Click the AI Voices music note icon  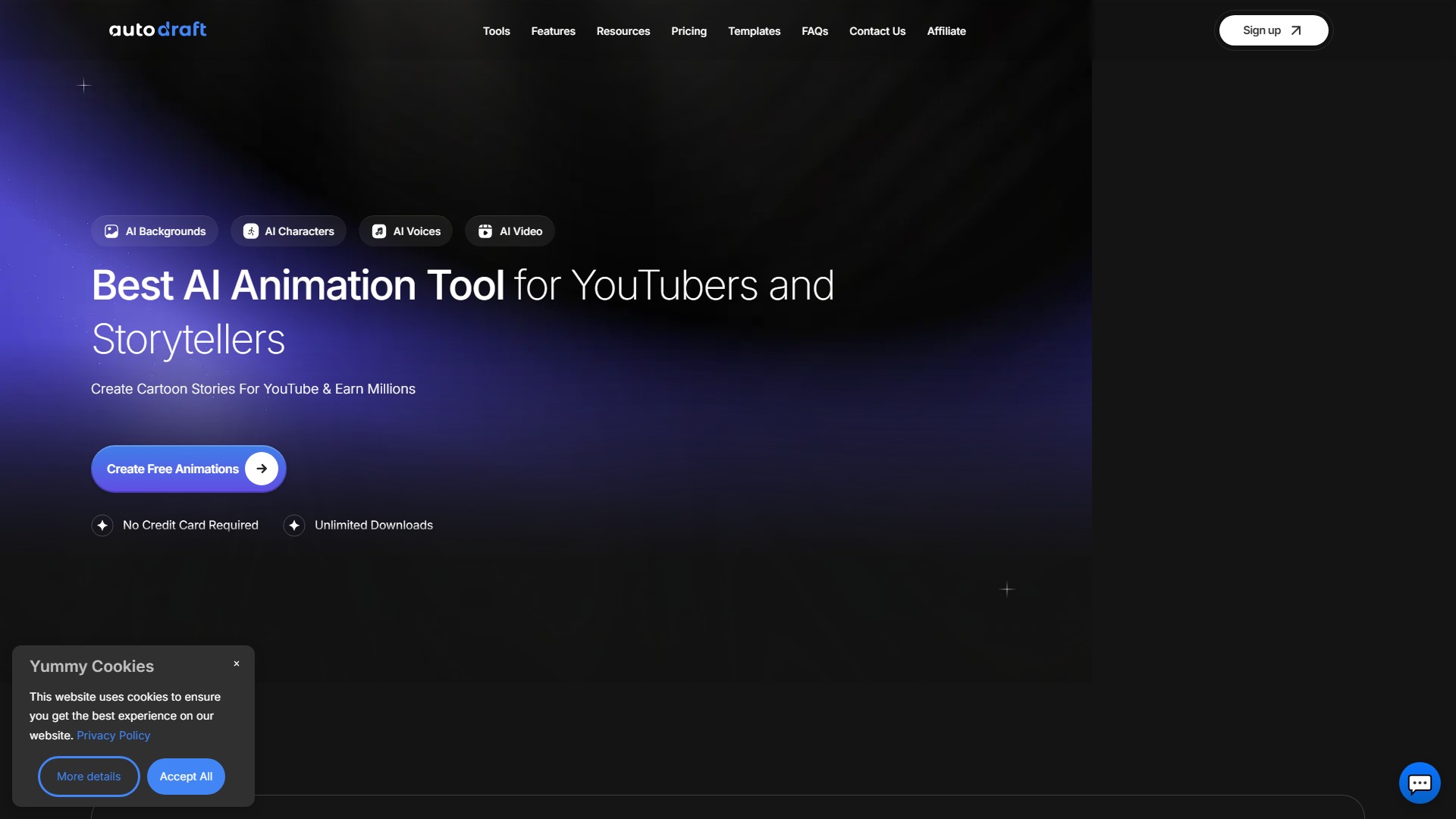click(379, 231)
